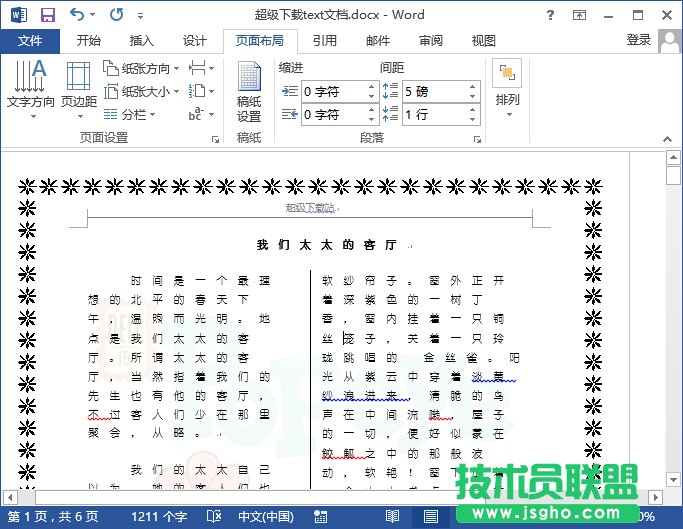Click the left indent 0 字符 field
The width and height of the screenshot is (683, 529).
(x=334, y=91)
